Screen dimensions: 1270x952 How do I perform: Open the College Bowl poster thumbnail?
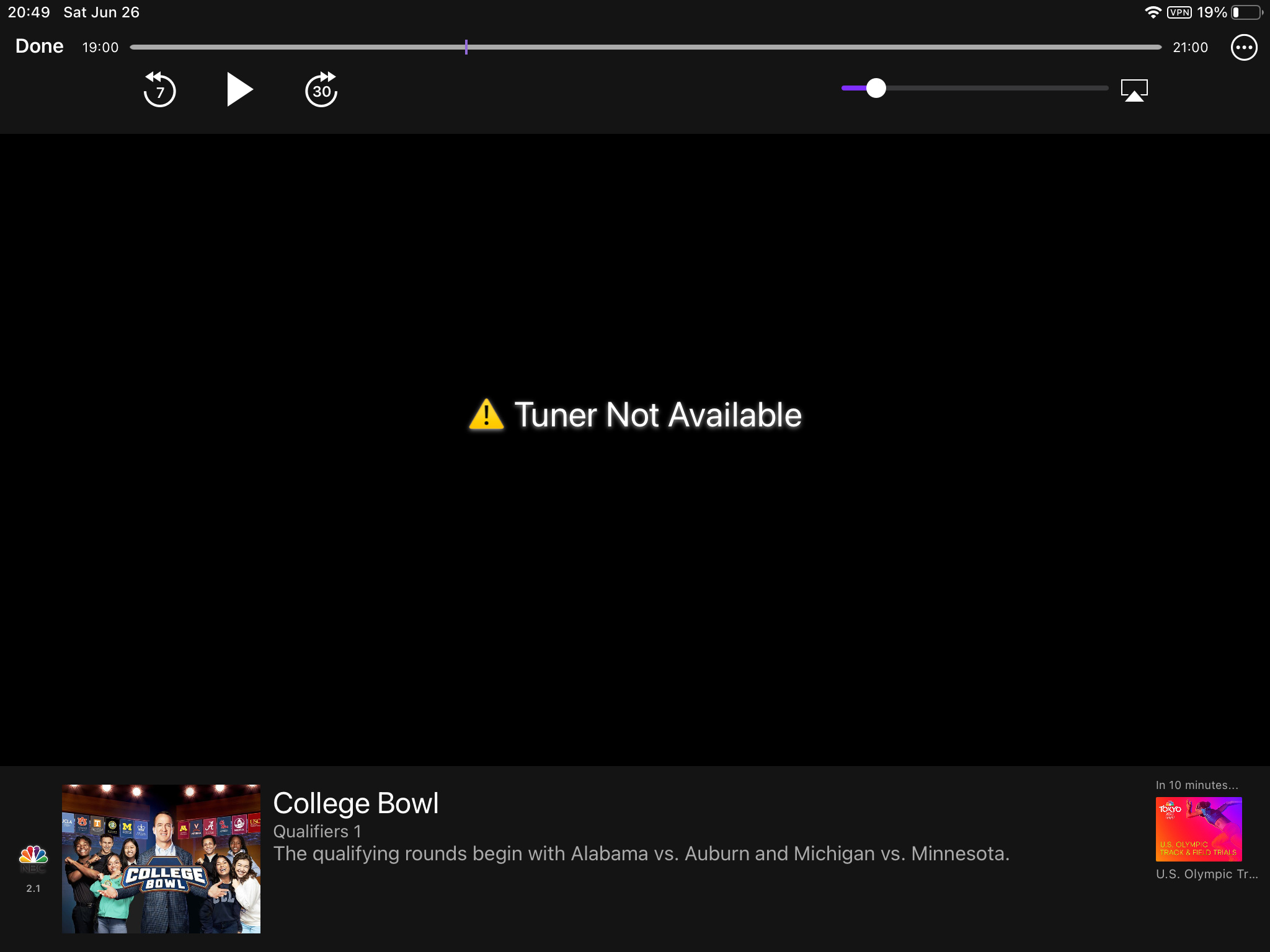click(161, 858)
